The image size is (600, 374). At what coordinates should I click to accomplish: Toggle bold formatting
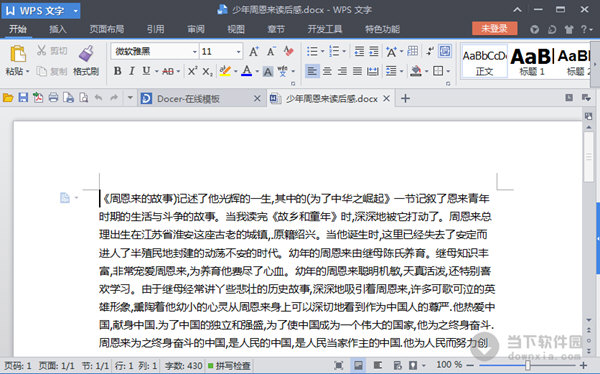click(x=117, y=71)
